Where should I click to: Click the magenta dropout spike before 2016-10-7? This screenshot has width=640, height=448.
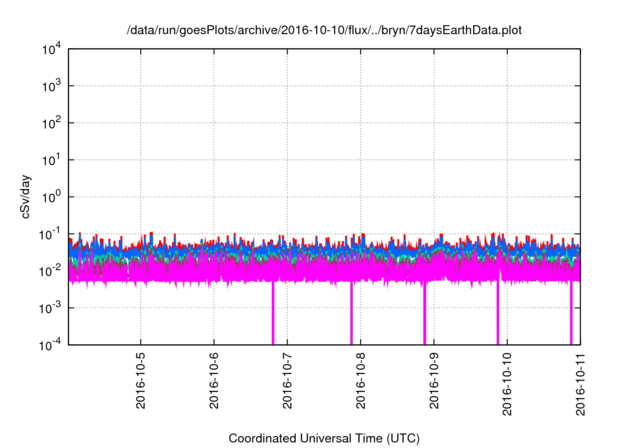click(273, 313)
